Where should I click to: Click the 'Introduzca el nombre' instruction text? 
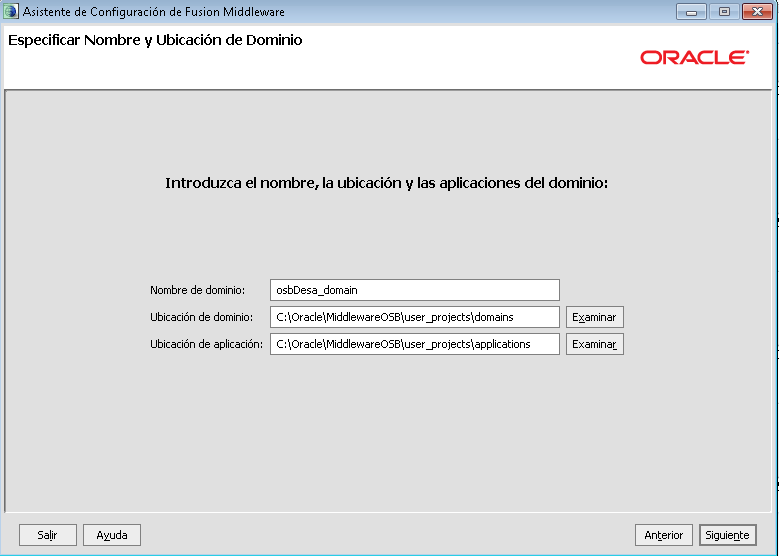pos(387,183)
